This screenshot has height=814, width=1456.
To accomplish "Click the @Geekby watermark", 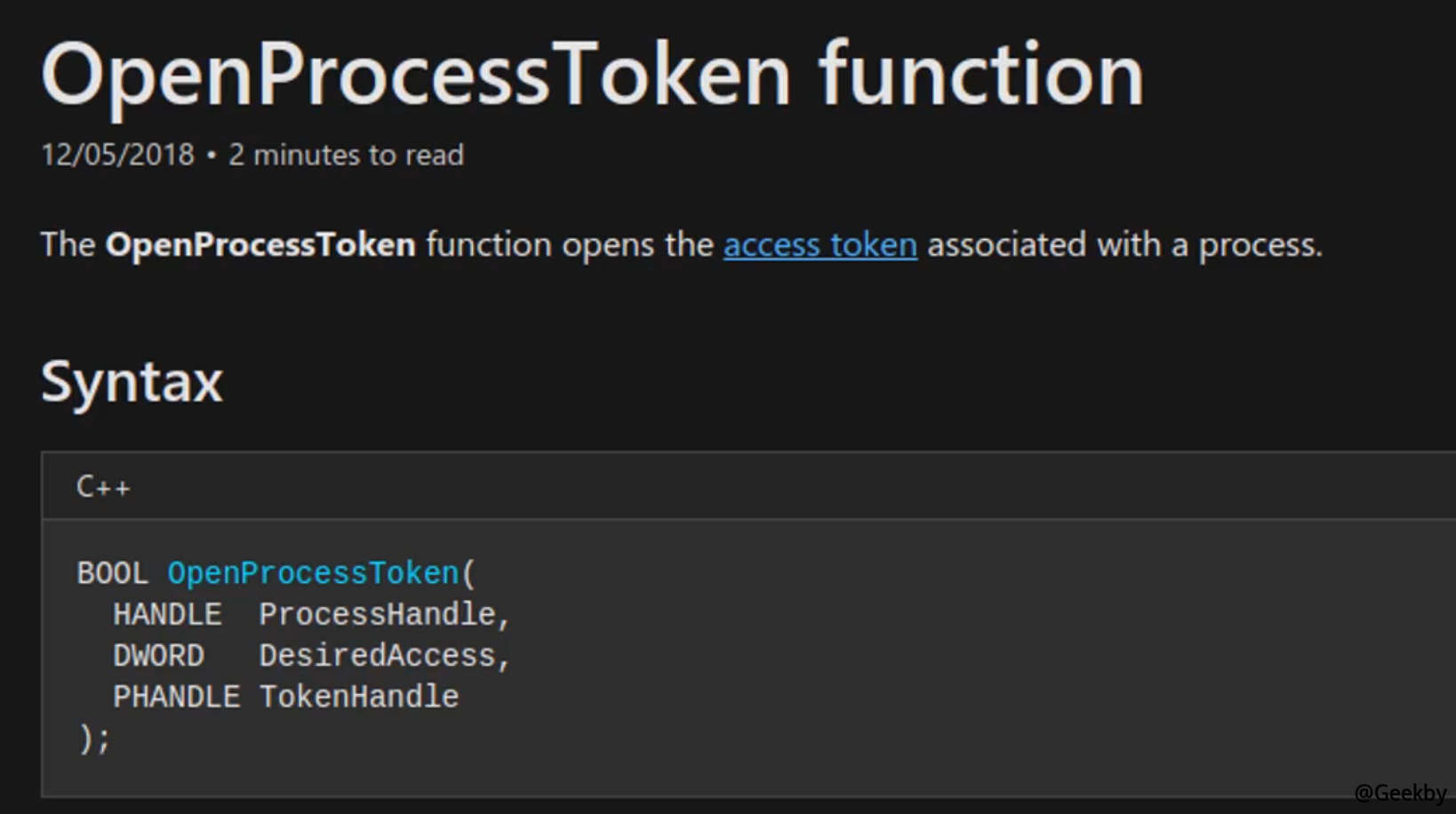I will click(x=1400, y=792).
